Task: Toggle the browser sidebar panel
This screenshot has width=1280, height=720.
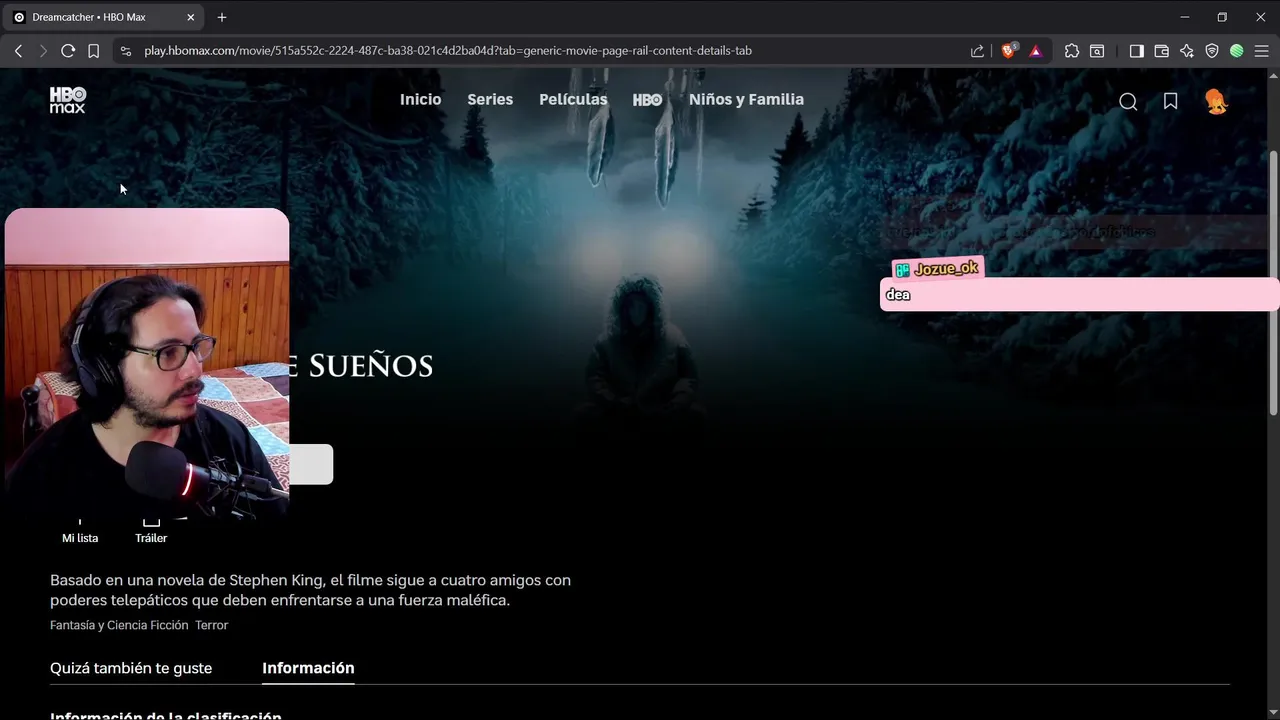Action: click(1136, 51)
